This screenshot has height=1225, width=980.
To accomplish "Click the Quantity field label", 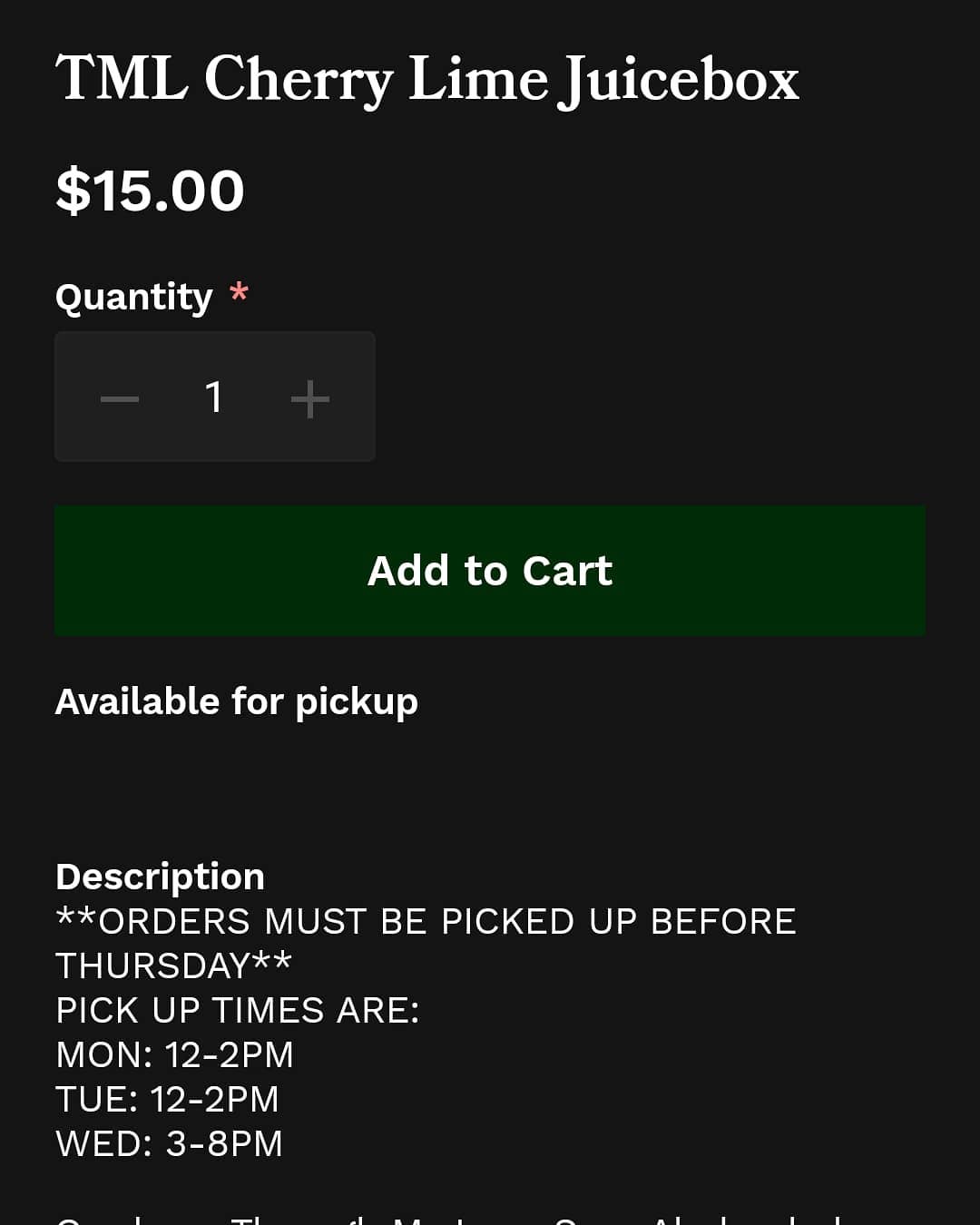I will pos(133,297).
